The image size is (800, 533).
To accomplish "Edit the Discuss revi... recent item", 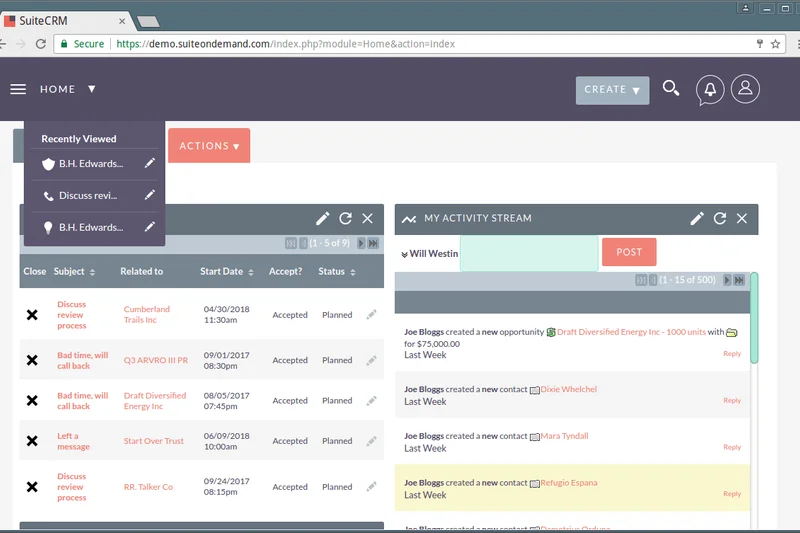I will [149, 195].
